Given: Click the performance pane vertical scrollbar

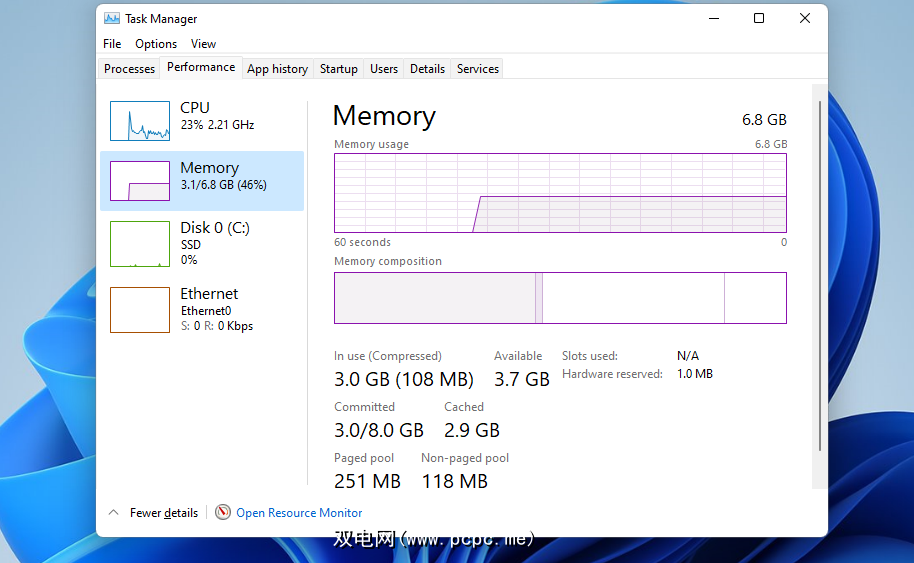Looking at the screenshot, I should [820, 270].
